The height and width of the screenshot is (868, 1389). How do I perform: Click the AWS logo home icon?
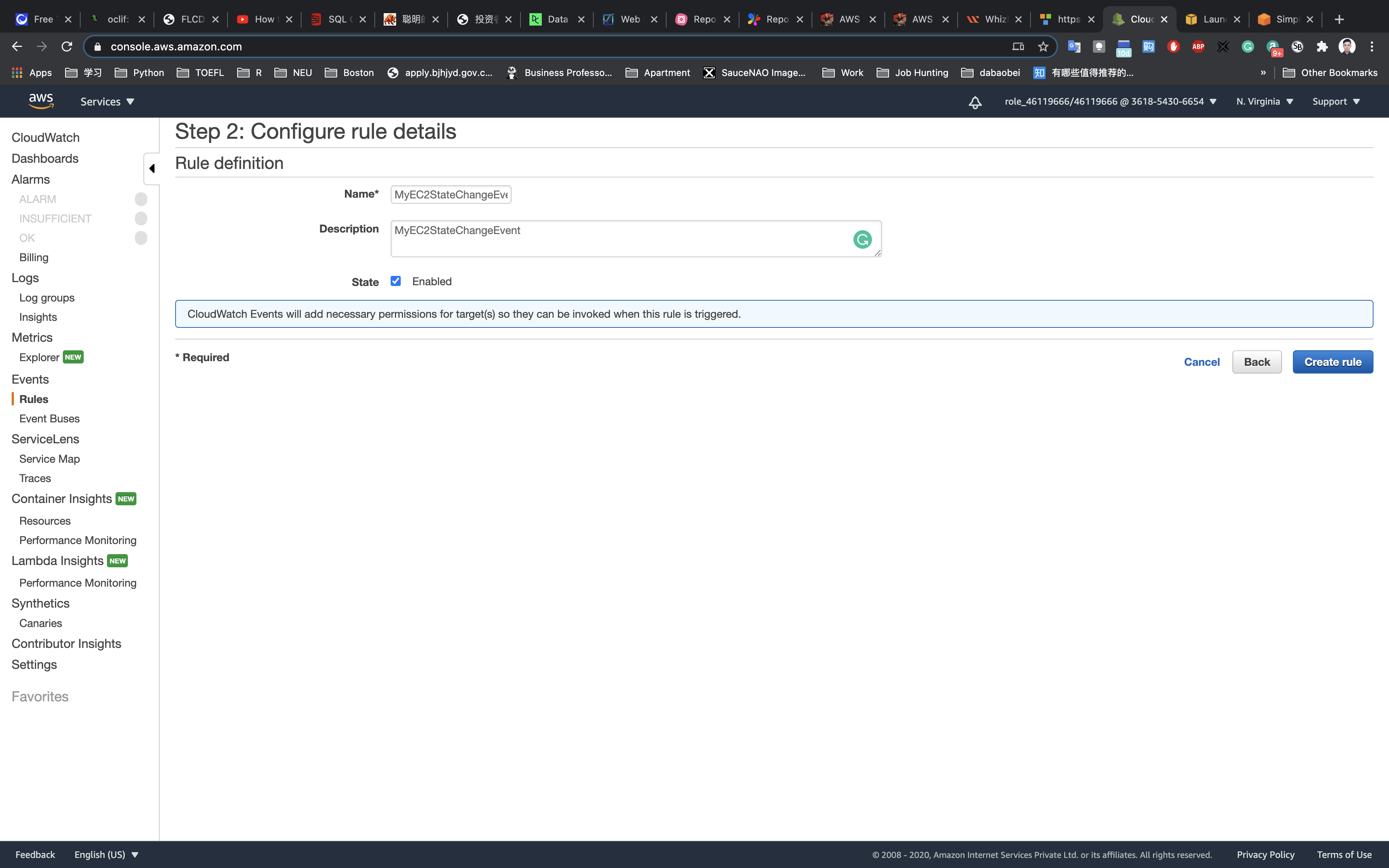(x=41, y=101)
